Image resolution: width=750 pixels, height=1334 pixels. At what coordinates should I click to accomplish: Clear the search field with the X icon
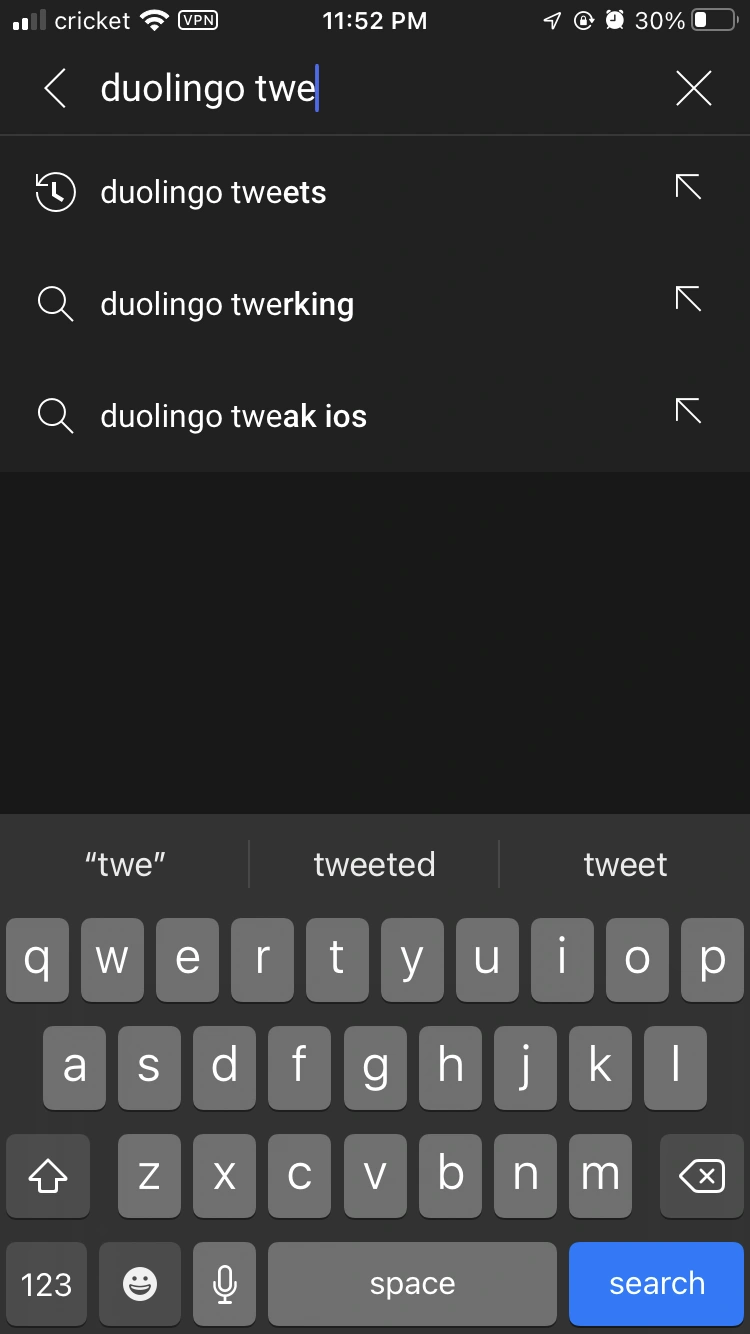tap(693, 88)
